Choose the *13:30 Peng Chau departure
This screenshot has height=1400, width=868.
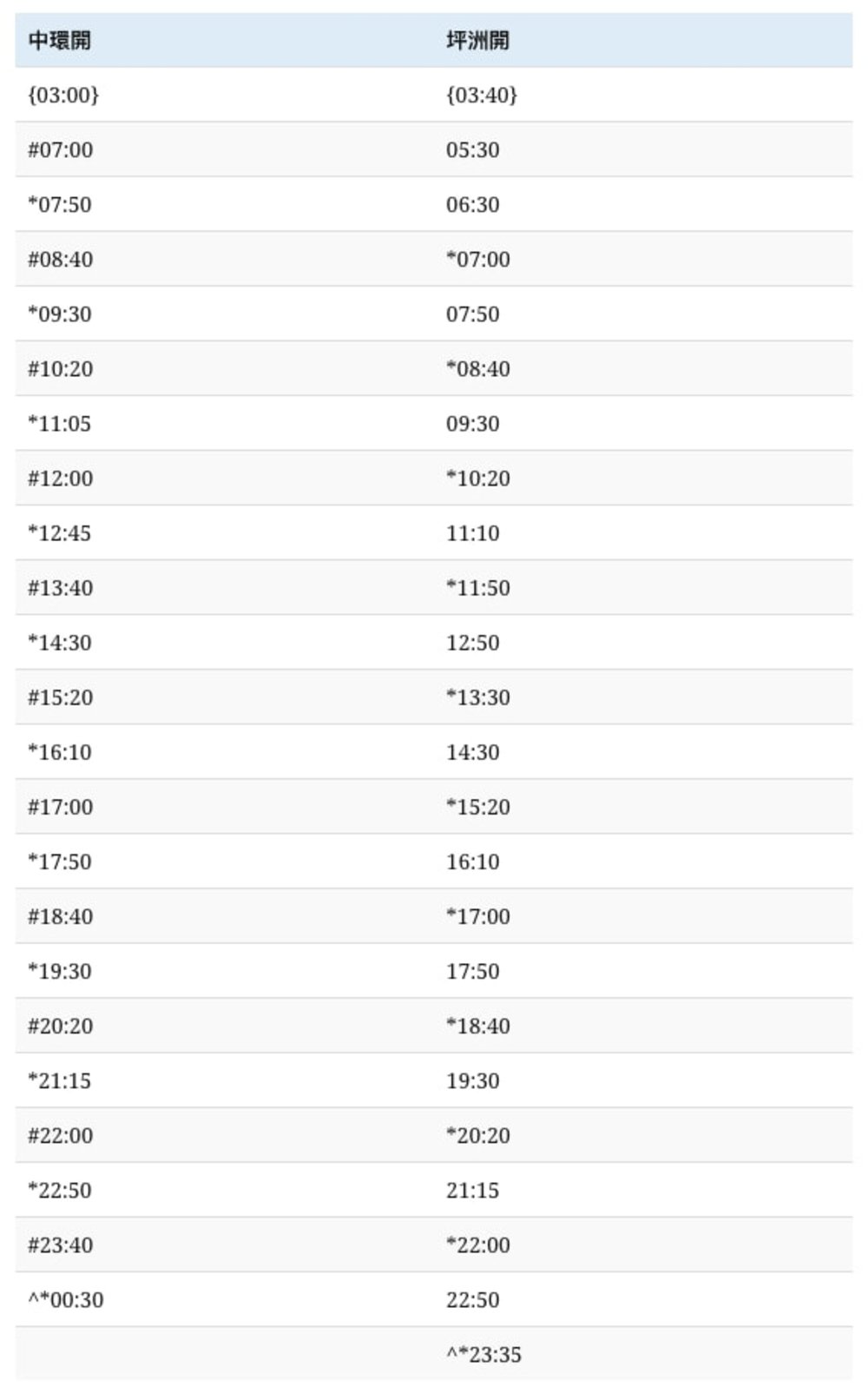point(478,697)
